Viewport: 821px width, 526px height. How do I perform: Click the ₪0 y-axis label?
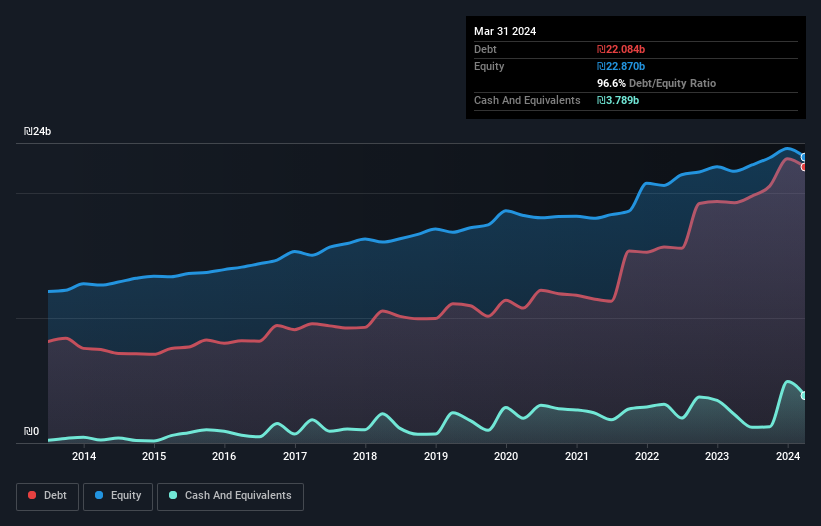pyautogui.click(x=31, y=431)
